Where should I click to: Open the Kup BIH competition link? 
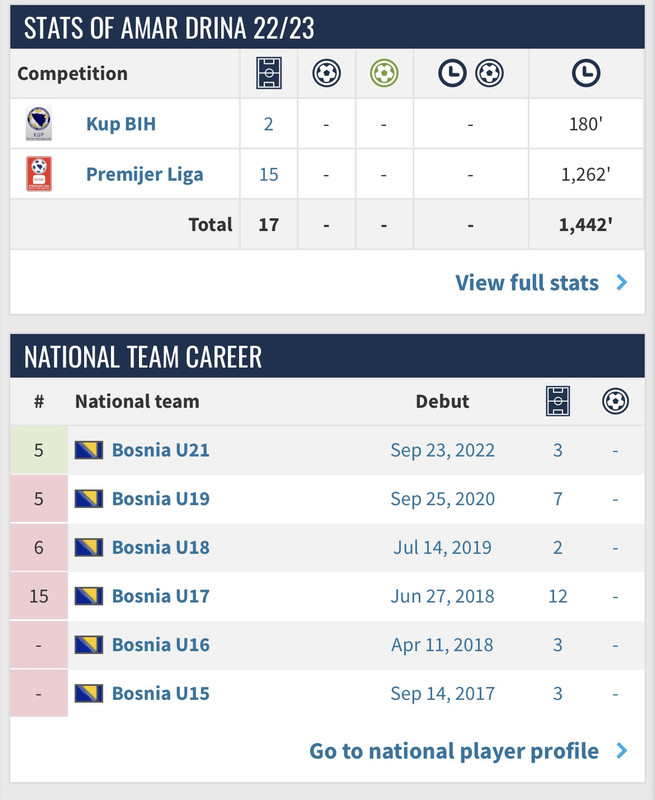tap(121, 124)
